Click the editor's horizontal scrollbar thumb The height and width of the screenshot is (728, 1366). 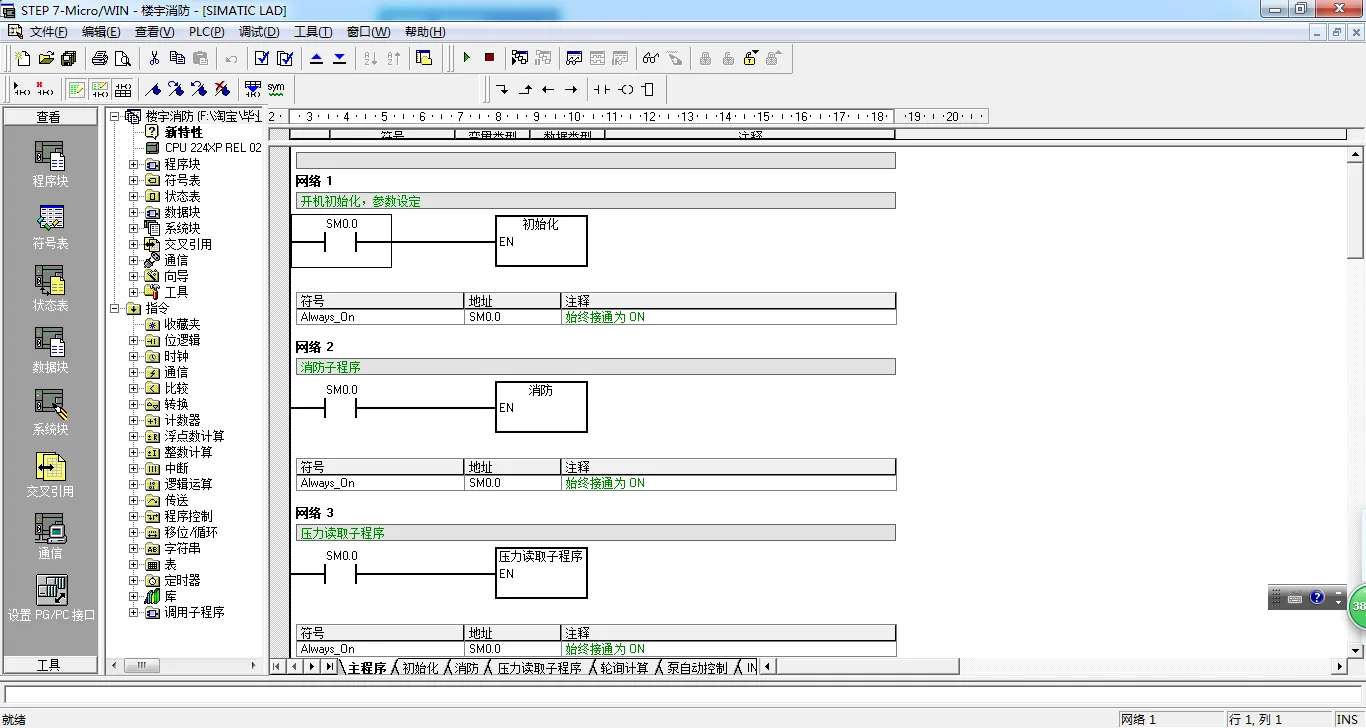[868, 667]
